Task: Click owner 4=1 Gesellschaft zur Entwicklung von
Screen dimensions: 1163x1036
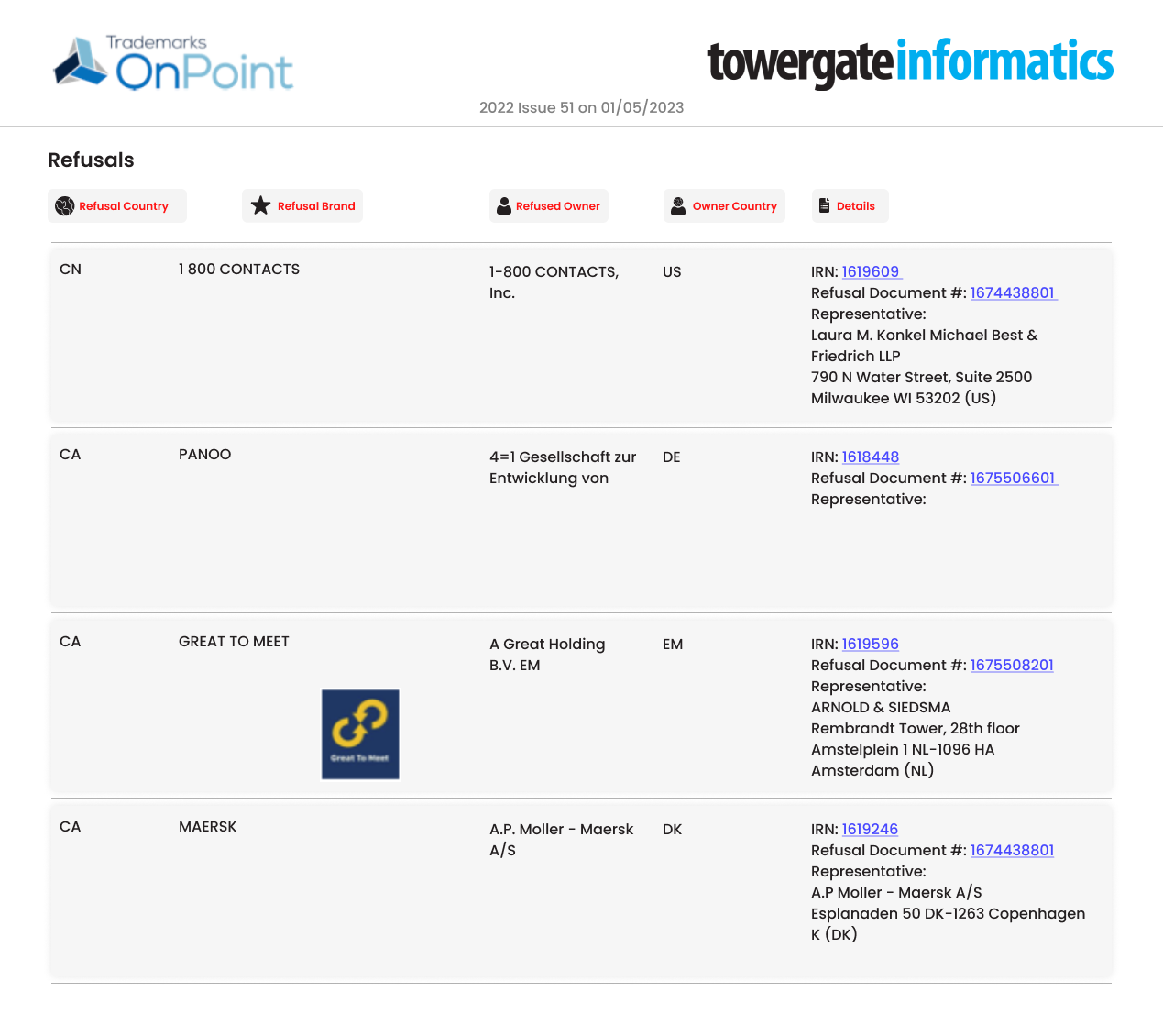Action: 563,468
